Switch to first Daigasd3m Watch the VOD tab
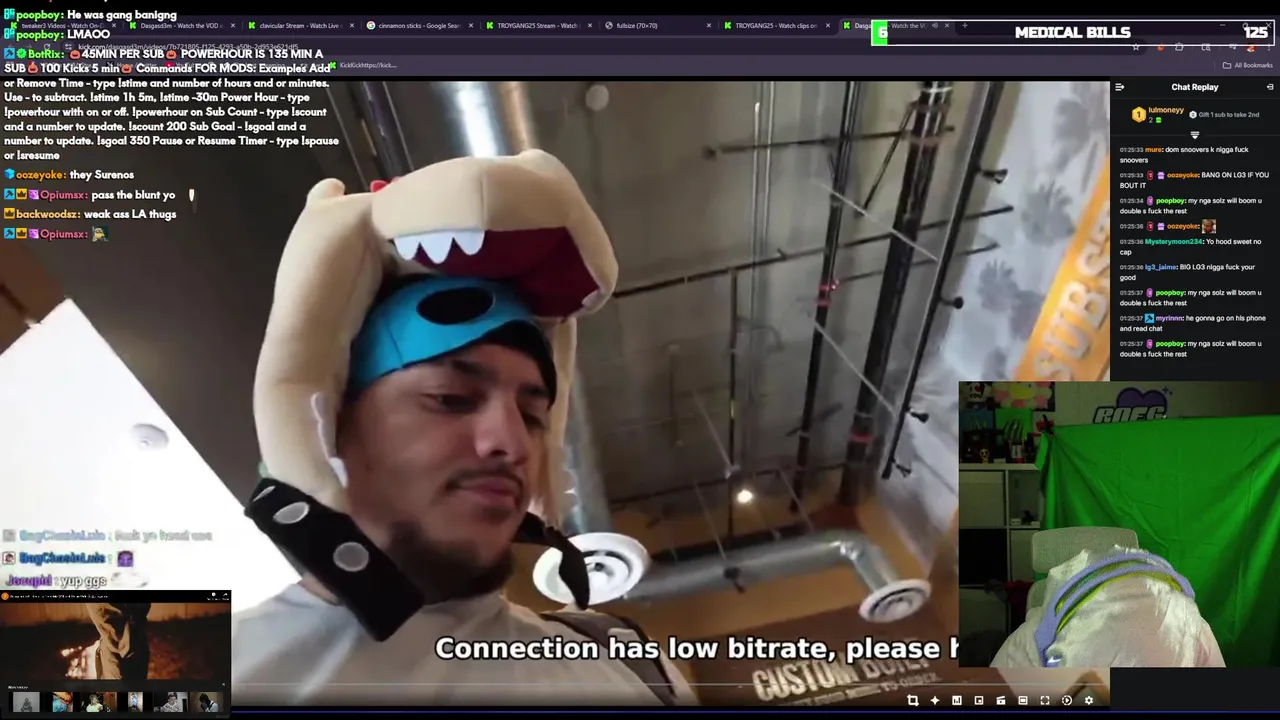The width and height of the screenshot is (1280, 720). [181, 25]
